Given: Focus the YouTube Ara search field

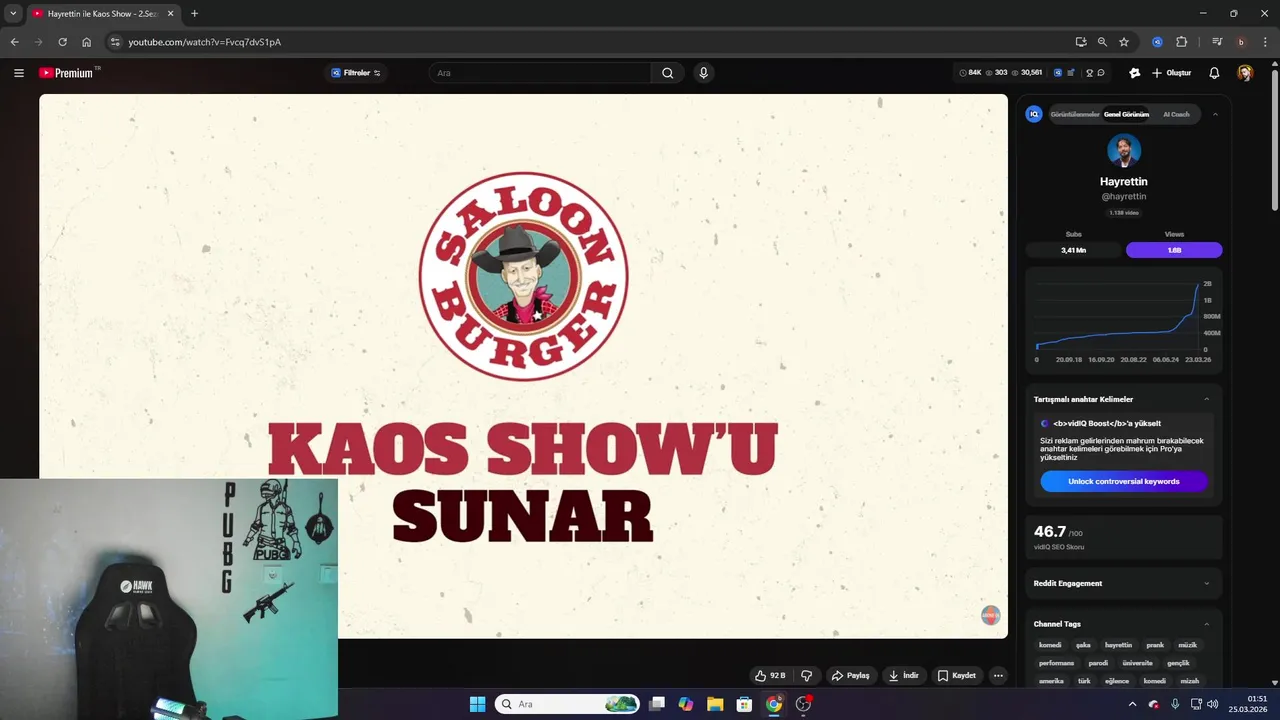Looking at the screenshot, I should (540, 73).
